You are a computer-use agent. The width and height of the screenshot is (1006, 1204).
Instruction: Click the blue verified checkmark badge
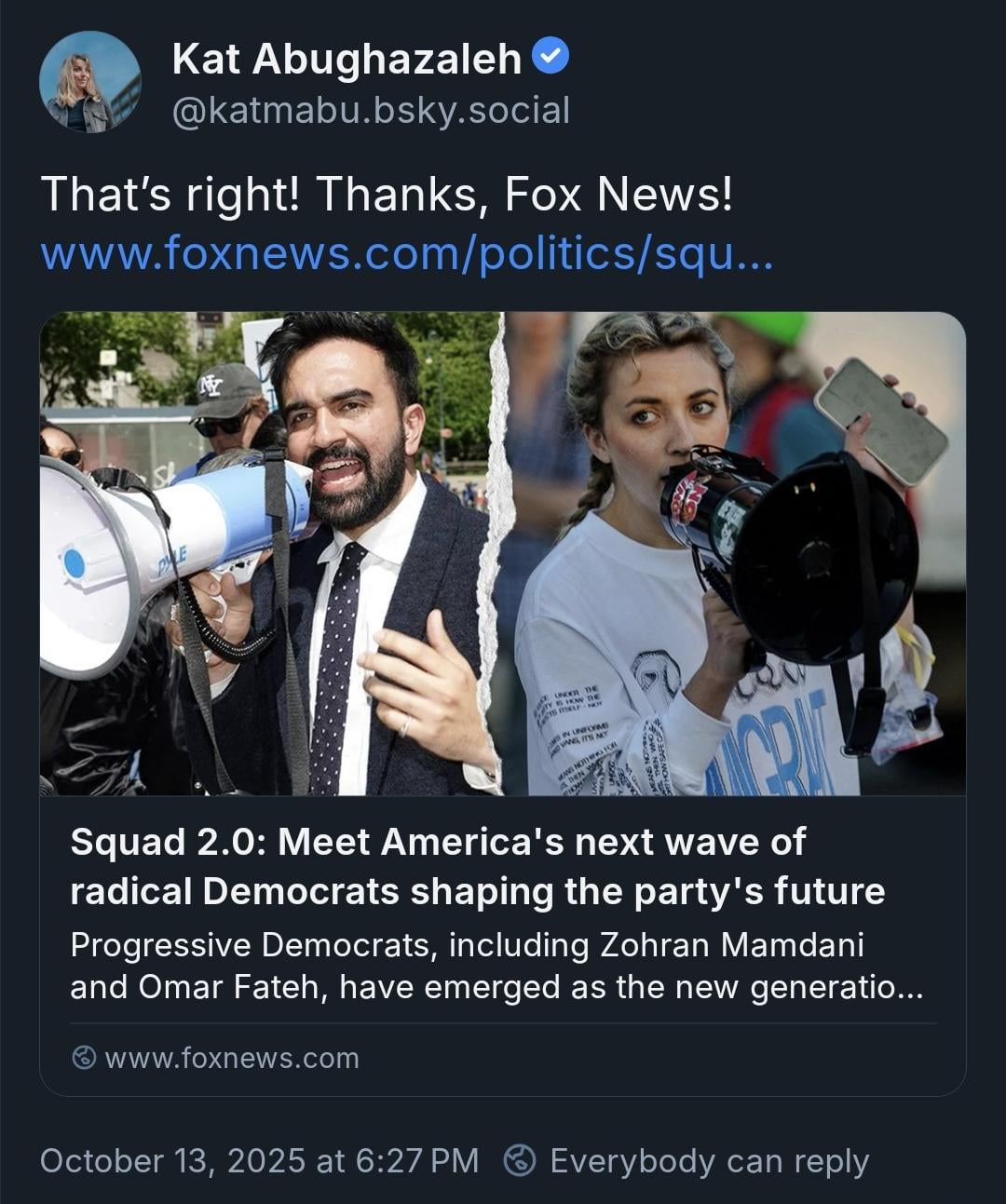pyautogui.click(x=551, y=58)
